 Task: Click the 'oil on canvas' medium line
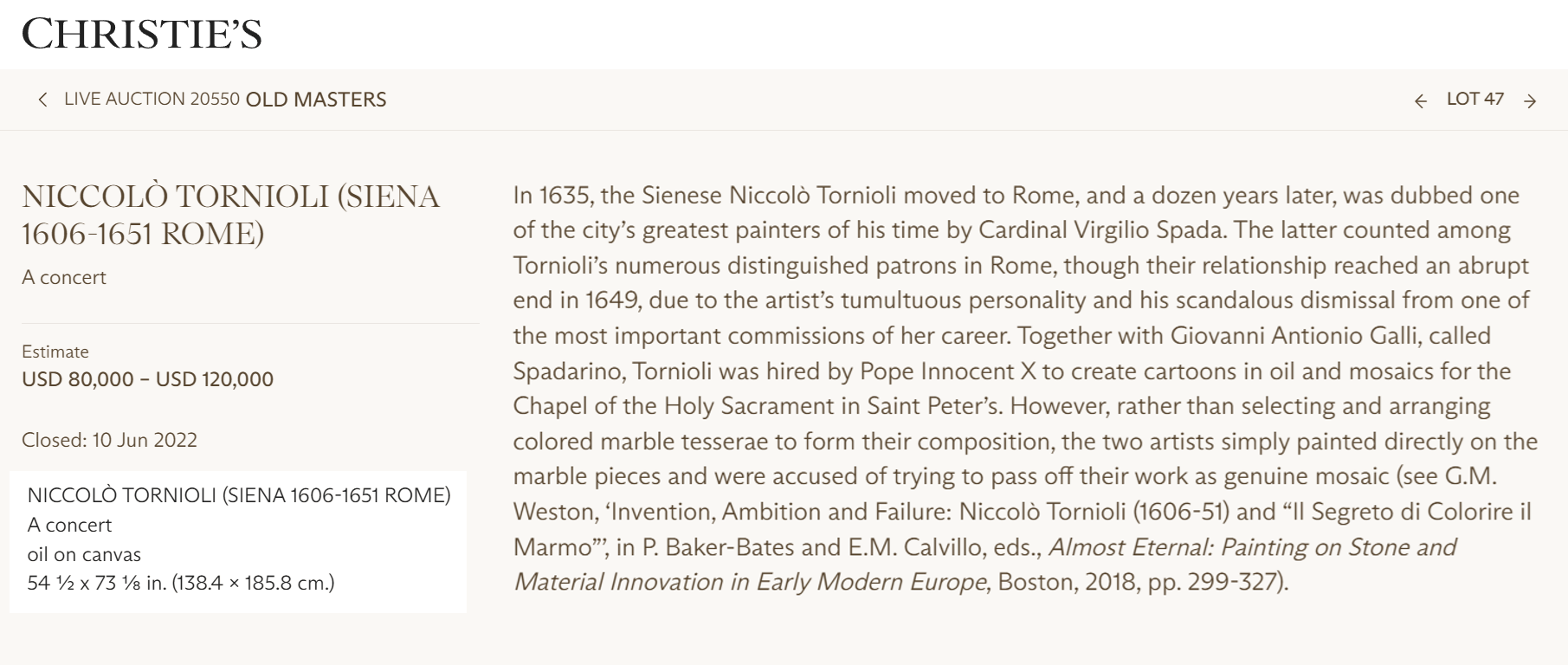pos(84,554)
